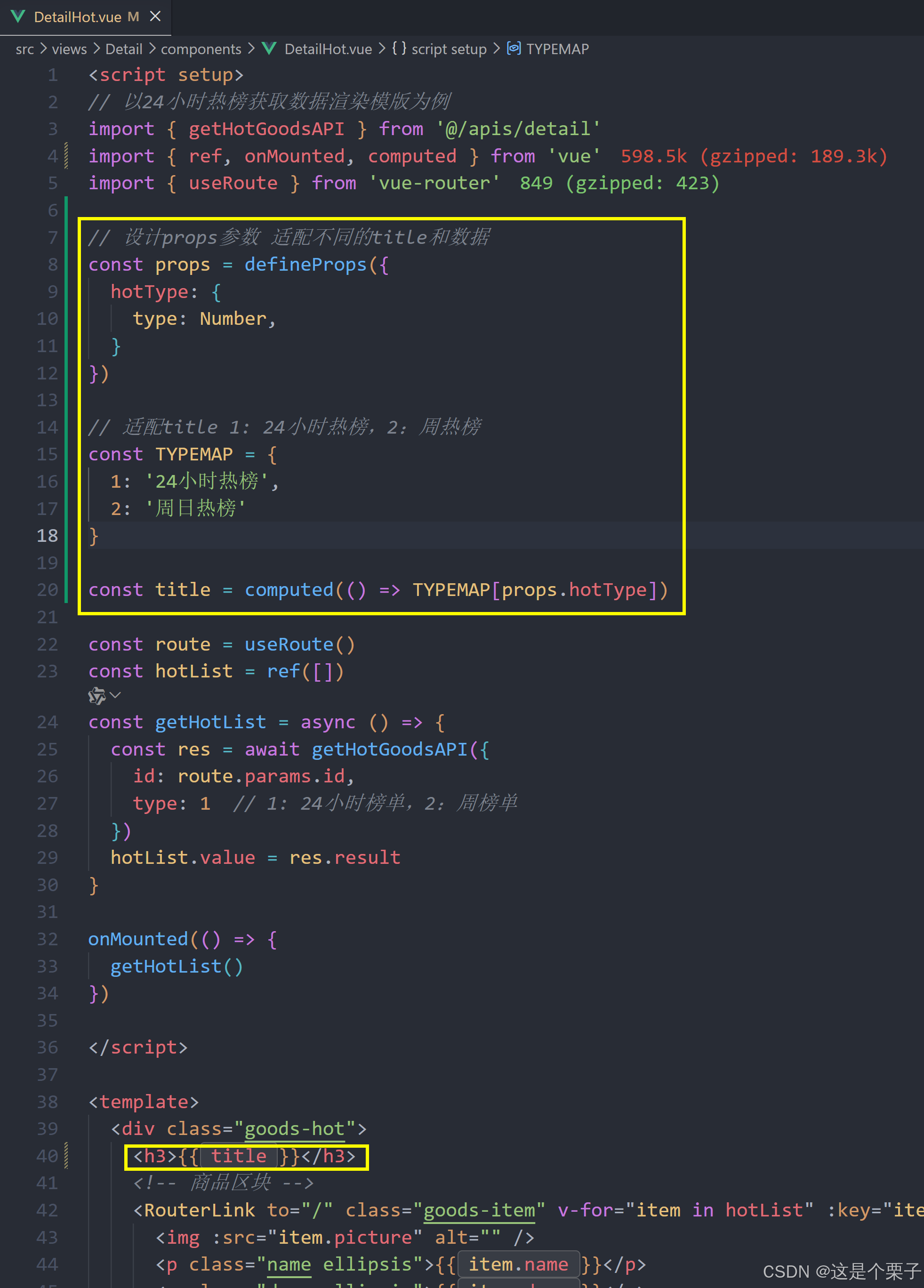Select the Detail folder breadcrumb
This screenshot has width=924, height=1288.
tap(124, 49)
